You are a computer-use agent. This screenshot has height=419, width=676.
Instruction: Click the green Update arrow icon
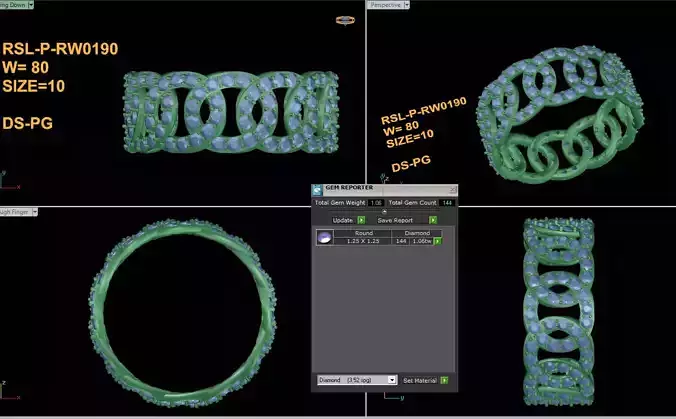(361, 220)
